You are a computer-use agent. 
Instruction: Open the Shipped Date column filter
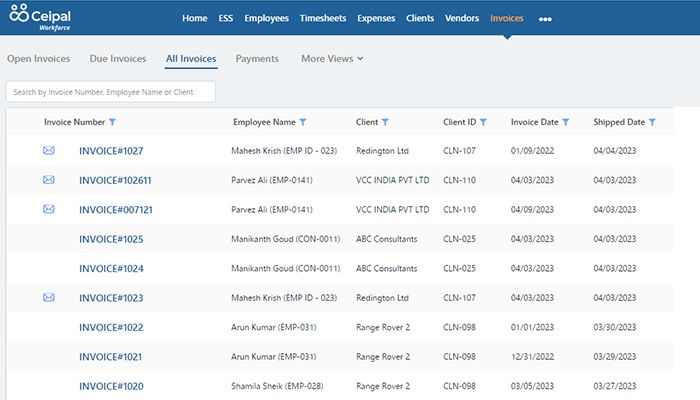[x=652, y=122]
